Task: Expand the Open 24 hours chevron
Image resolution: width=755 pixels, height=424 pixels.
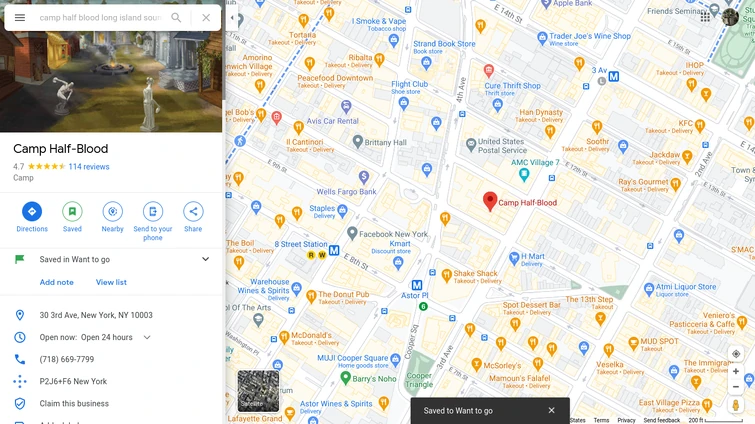Action: click(147, 337)
